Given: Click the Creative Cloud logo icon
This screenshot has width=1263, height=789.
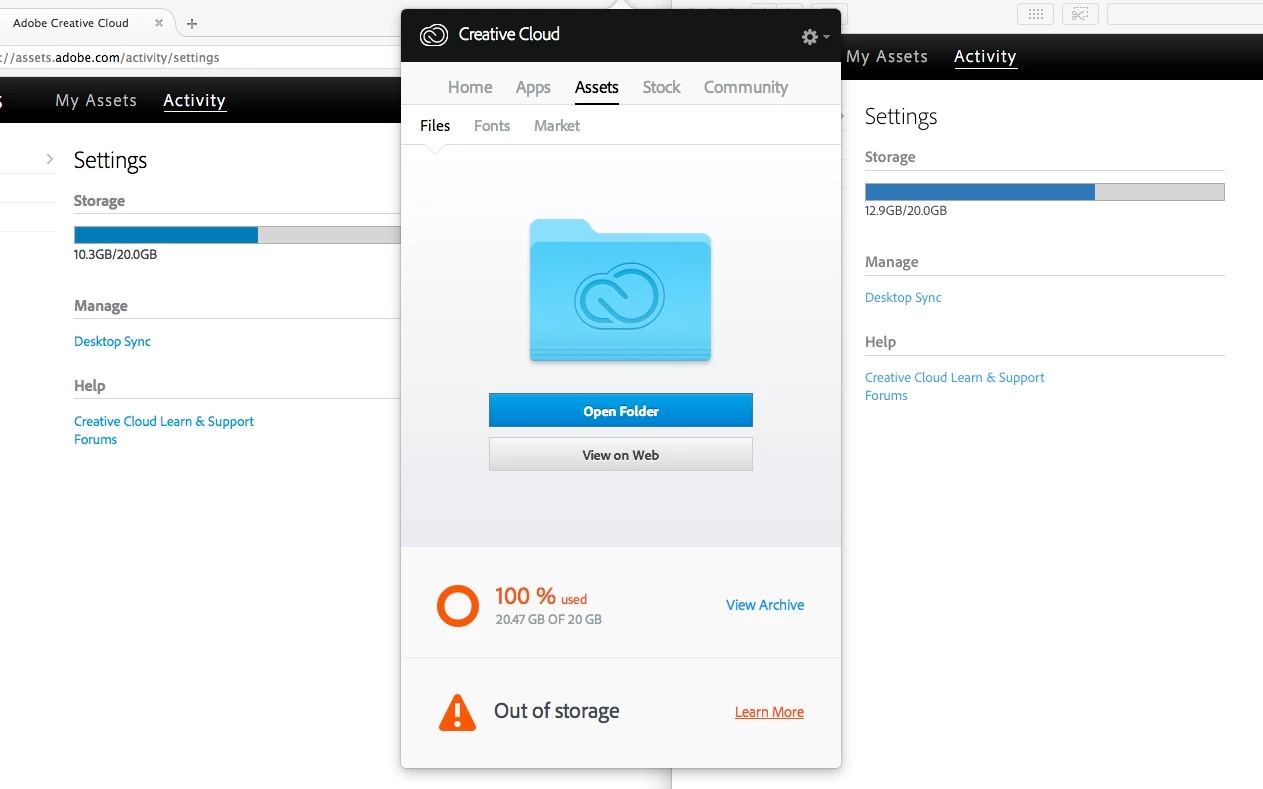Looking at the screenshot, I should (x=433, y=35).
